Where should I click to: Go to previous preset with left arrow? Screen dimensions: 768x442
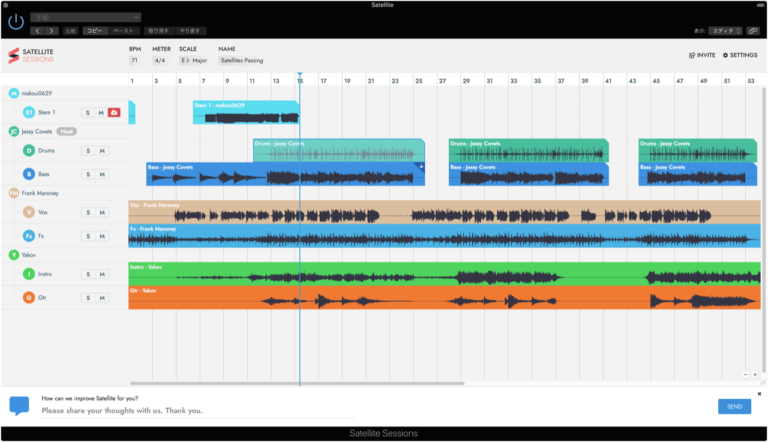(x=37, y=31)
